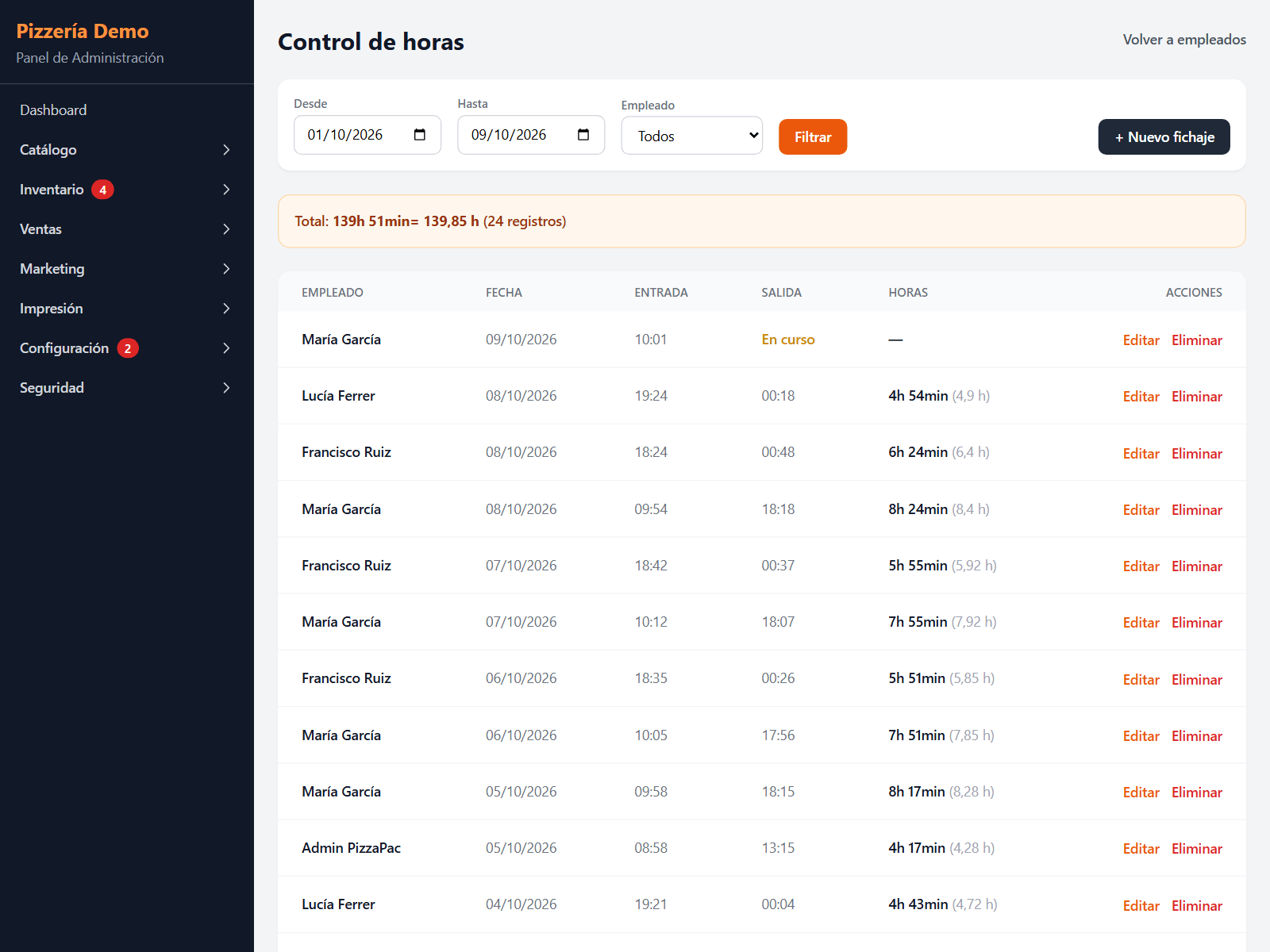Screen dimensions: 1270x952
Task: Edit María García's 08/10/2026 record
Action: coord(1141,510)
